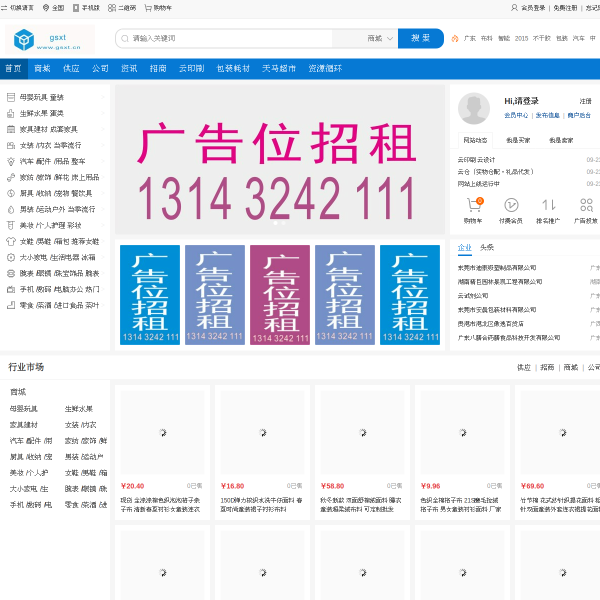Click the 广告投放 ad placement icon
600x600 pixels.
click(586, 204)
